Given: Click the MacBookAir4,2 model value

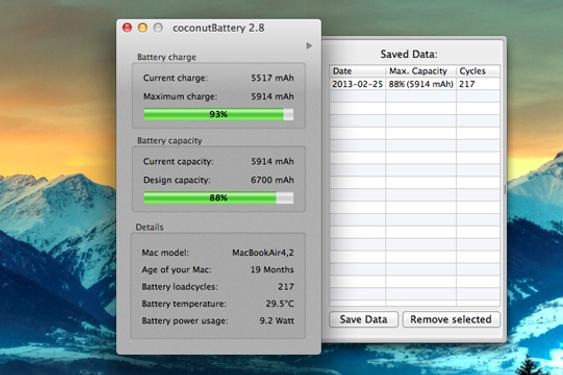Looking at the screenshot, I should point(263,253).
